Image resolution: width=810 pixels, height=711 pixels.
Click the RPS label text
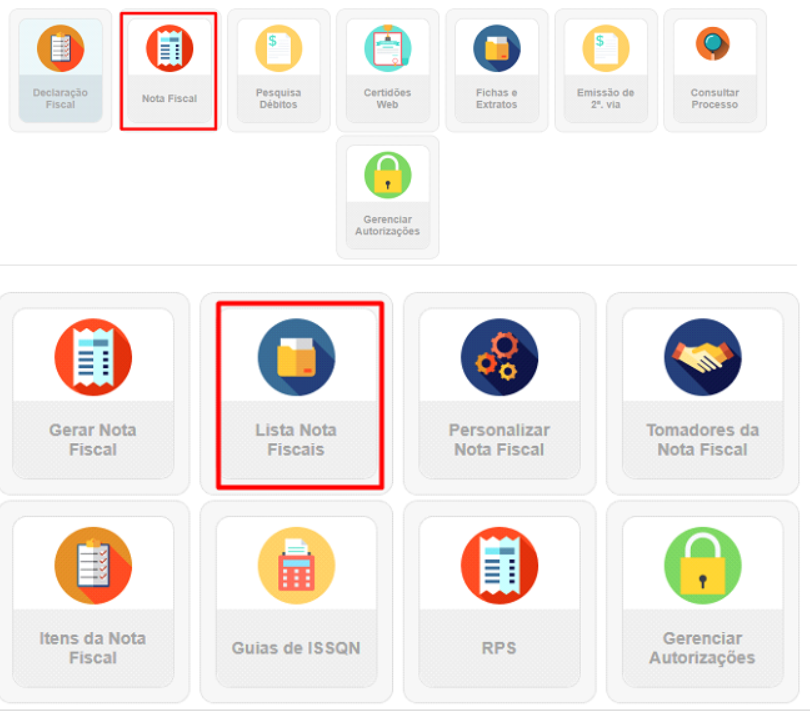tap(499, 647)
